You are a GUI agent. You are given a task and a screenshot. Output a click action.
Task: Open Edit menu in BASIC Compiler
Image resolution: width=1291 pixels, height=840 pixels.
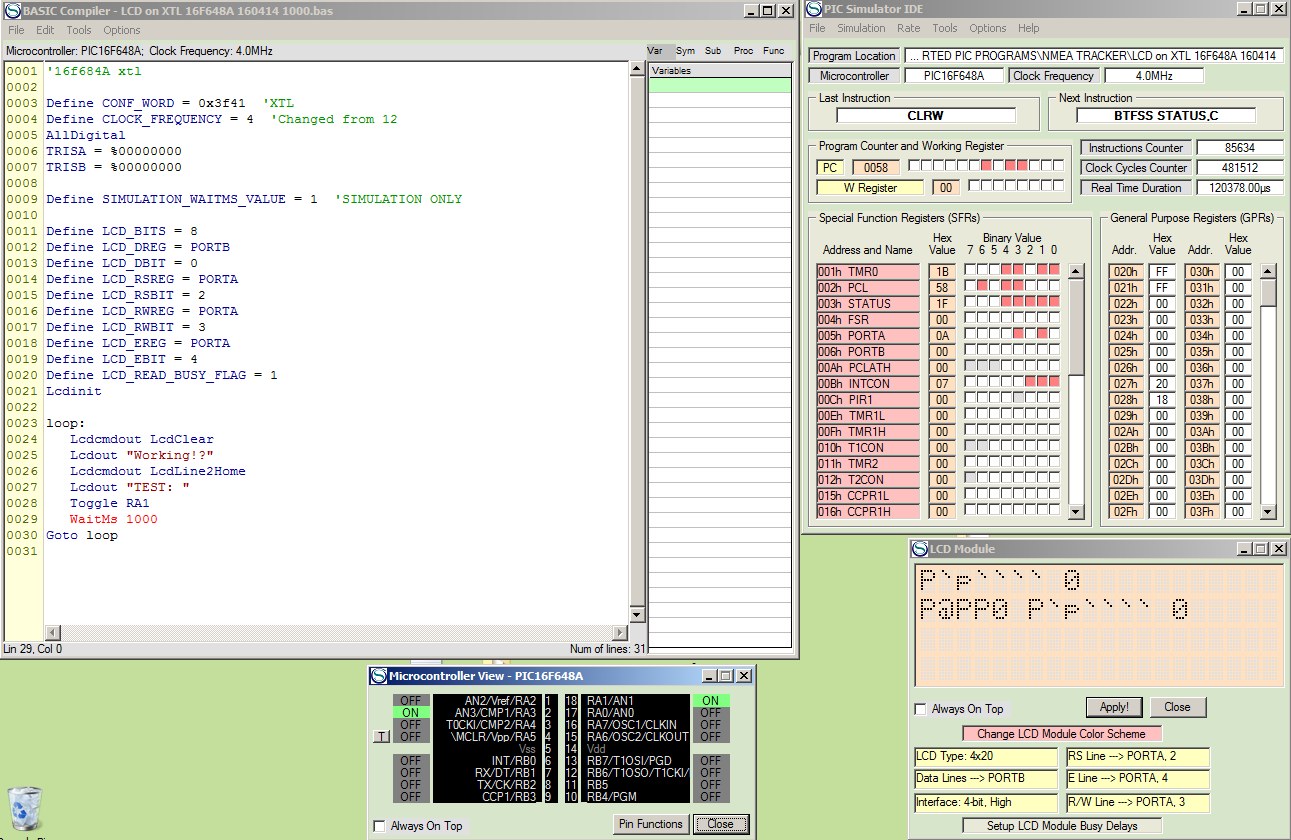tap(45, 30)
